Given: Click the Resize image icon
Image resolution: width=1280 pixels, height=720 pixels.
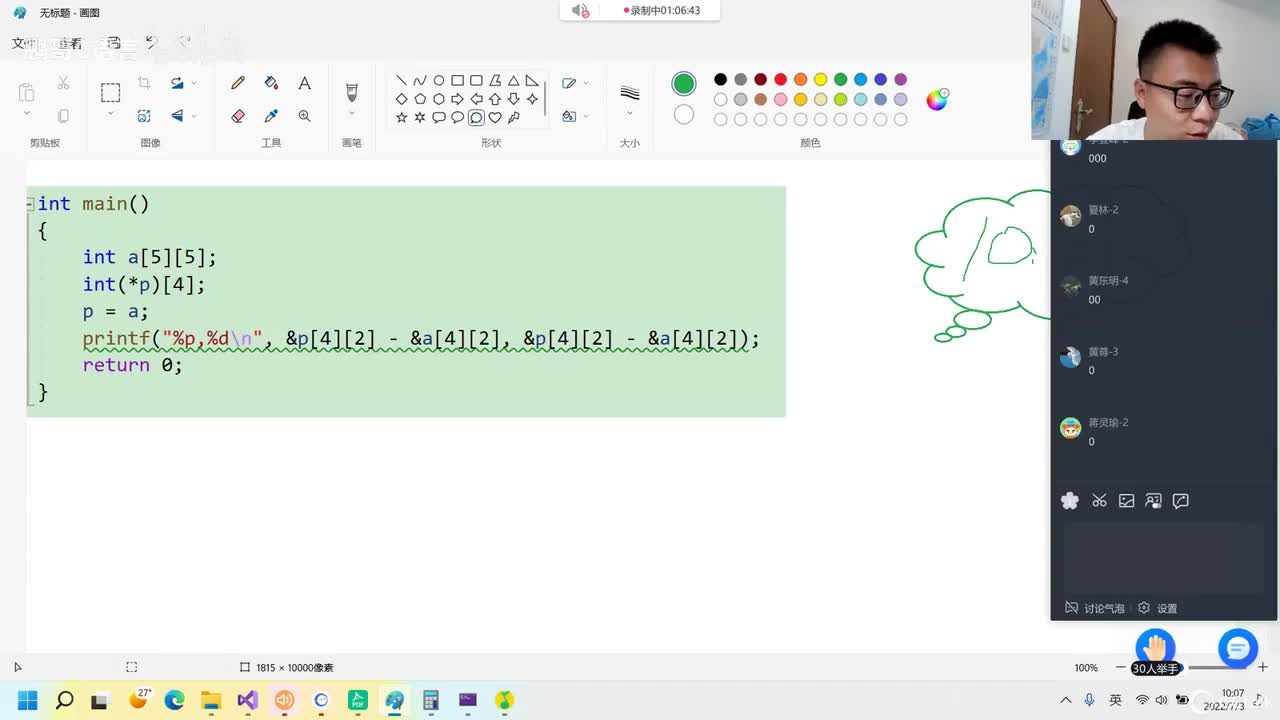Looking at the screenshot, I should click(x=144, y=116).
